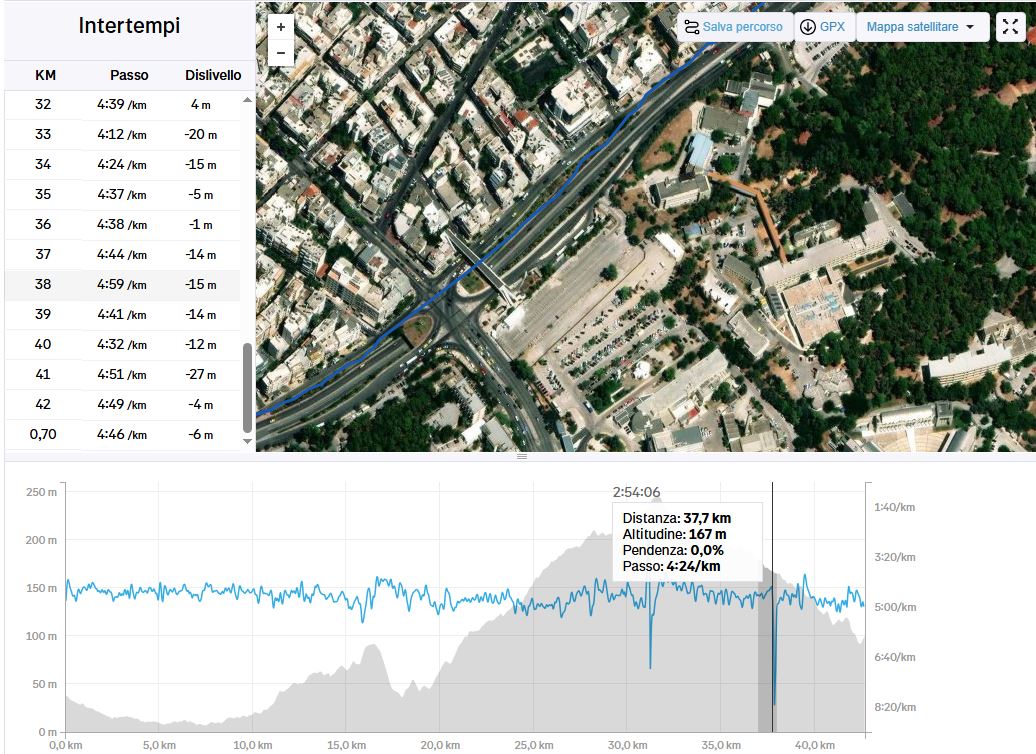Click the Passo: 4:24/km tooltip line
This screenshot has height=754, width=1036.
[x=671, y=566]
